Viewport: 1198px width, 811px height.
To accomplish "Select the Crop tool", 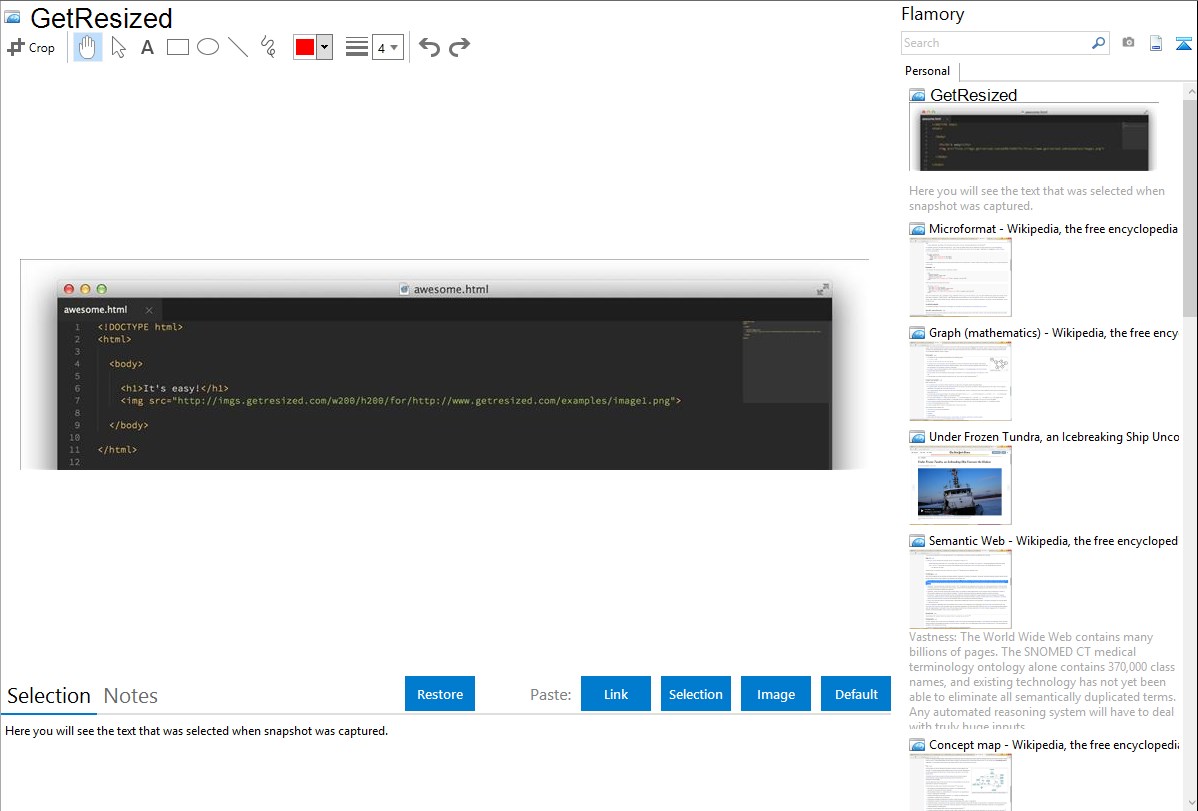I will [x=31, y=47].
